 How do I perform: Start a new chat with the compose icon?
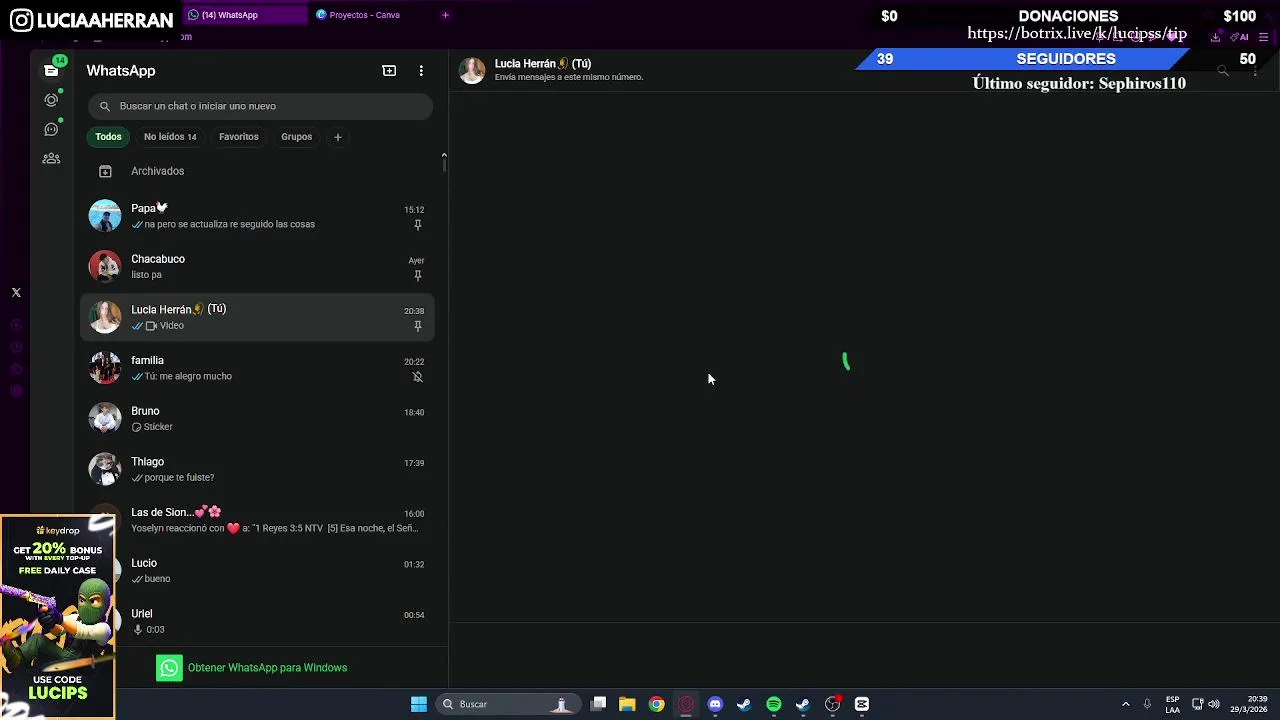coord(389,71)
